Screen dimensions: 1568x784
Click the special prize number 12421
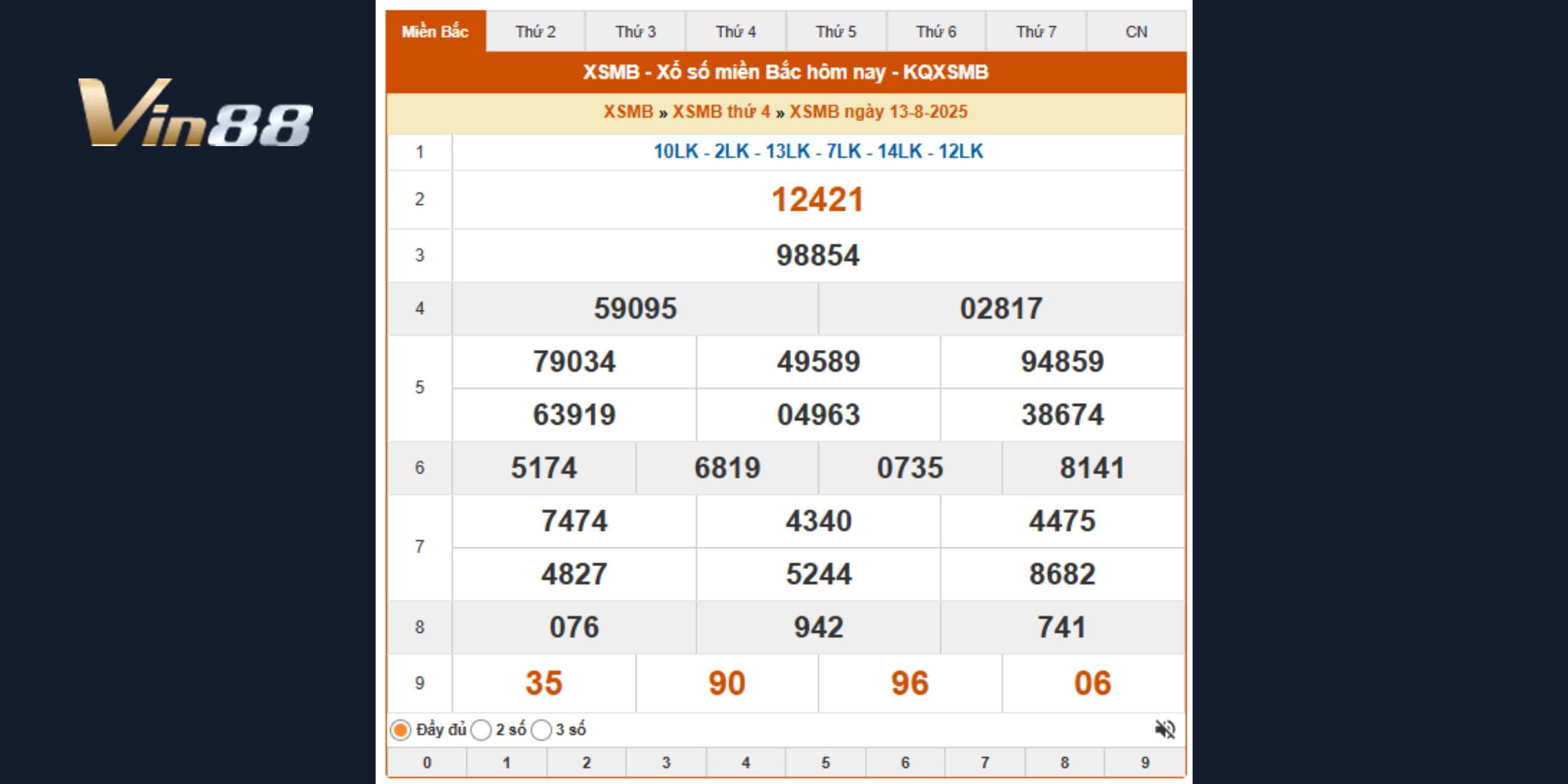pos(818,200)
